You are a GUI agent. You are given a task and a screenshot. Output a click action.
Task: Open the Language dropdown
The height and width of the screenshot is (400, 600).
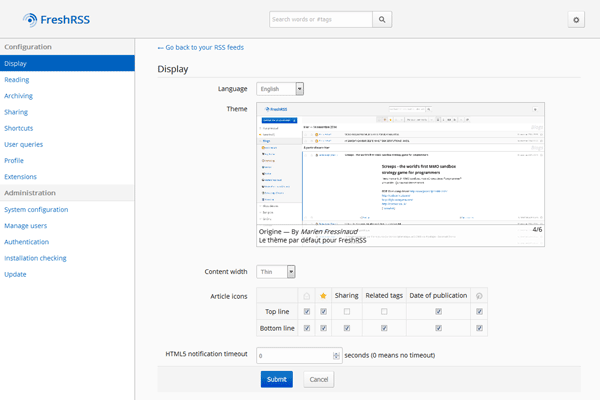(280, 89)
